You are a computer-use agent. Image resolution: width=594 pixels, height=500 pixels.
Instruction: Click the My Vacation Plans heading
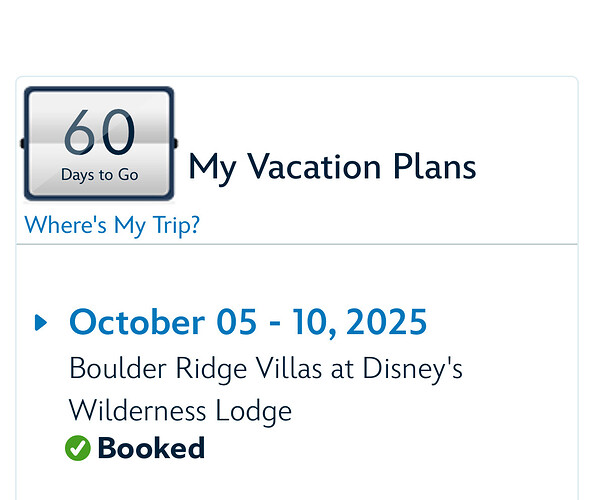(332, 168)
